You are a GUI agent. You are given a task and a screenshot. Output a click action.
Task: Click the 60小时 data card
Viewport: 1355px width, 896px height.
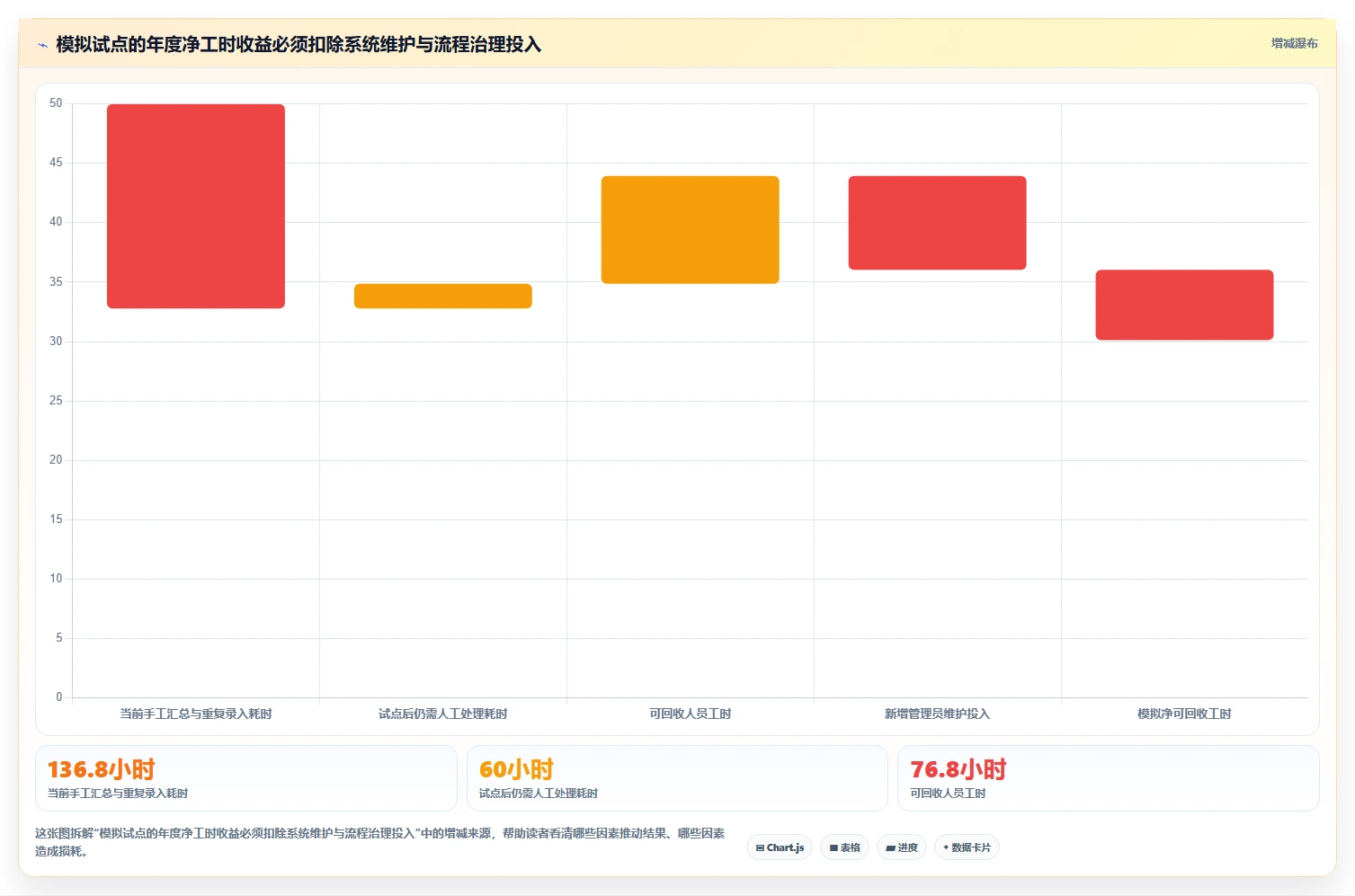pos(677,778)
